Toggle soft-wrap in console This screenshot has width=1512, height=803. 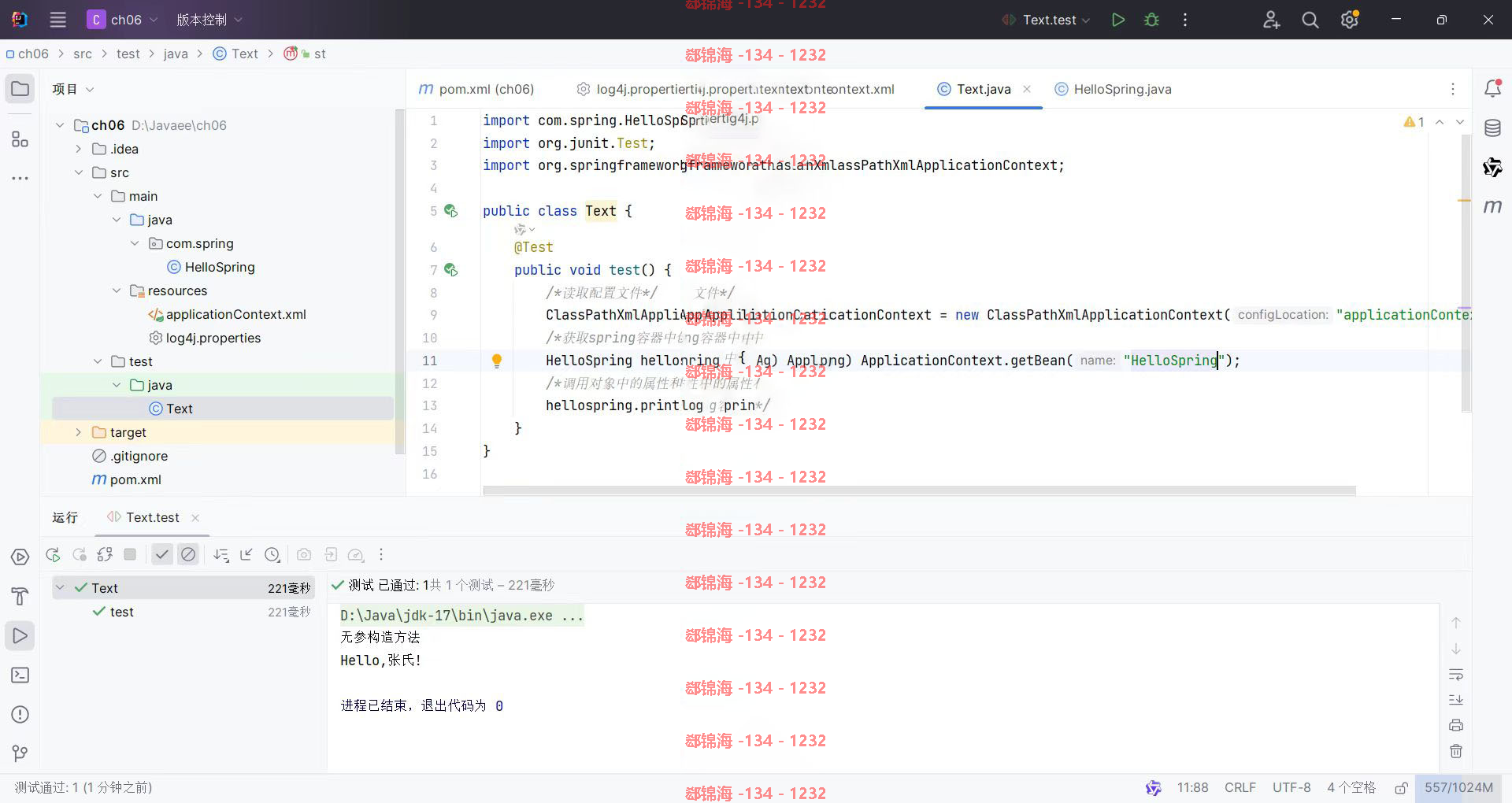(1456, 675)
